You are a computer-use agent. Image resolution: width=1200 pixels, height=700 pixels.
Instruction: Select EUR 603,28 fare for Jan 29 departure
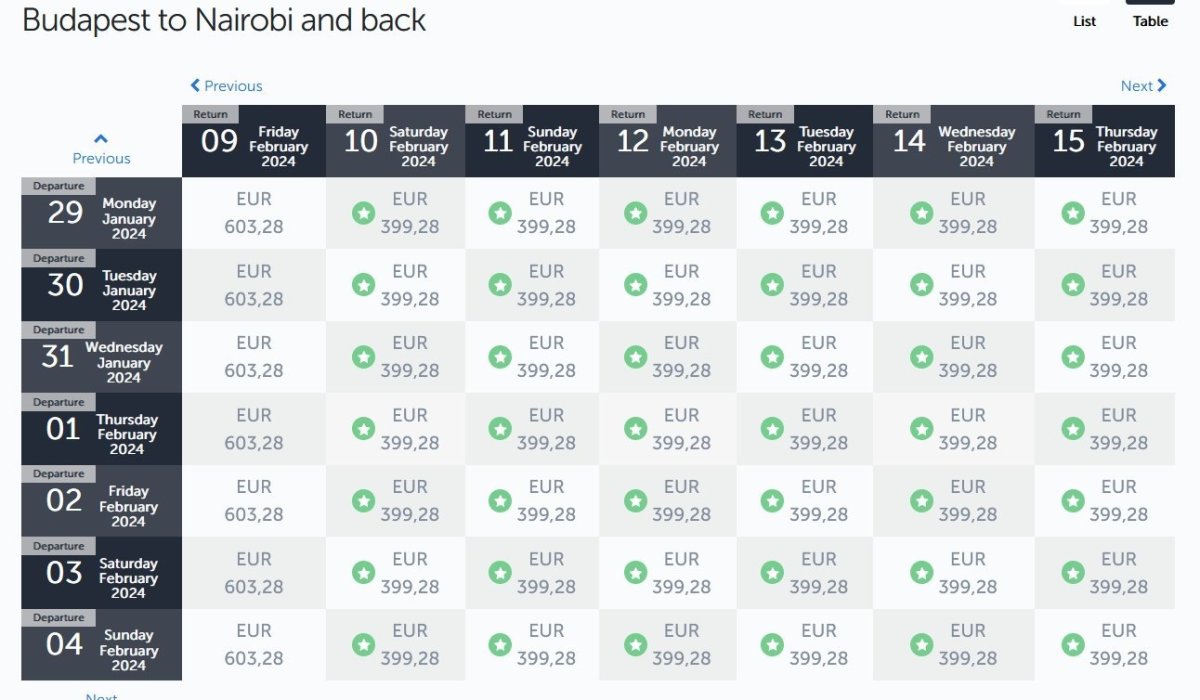point(254,213)
